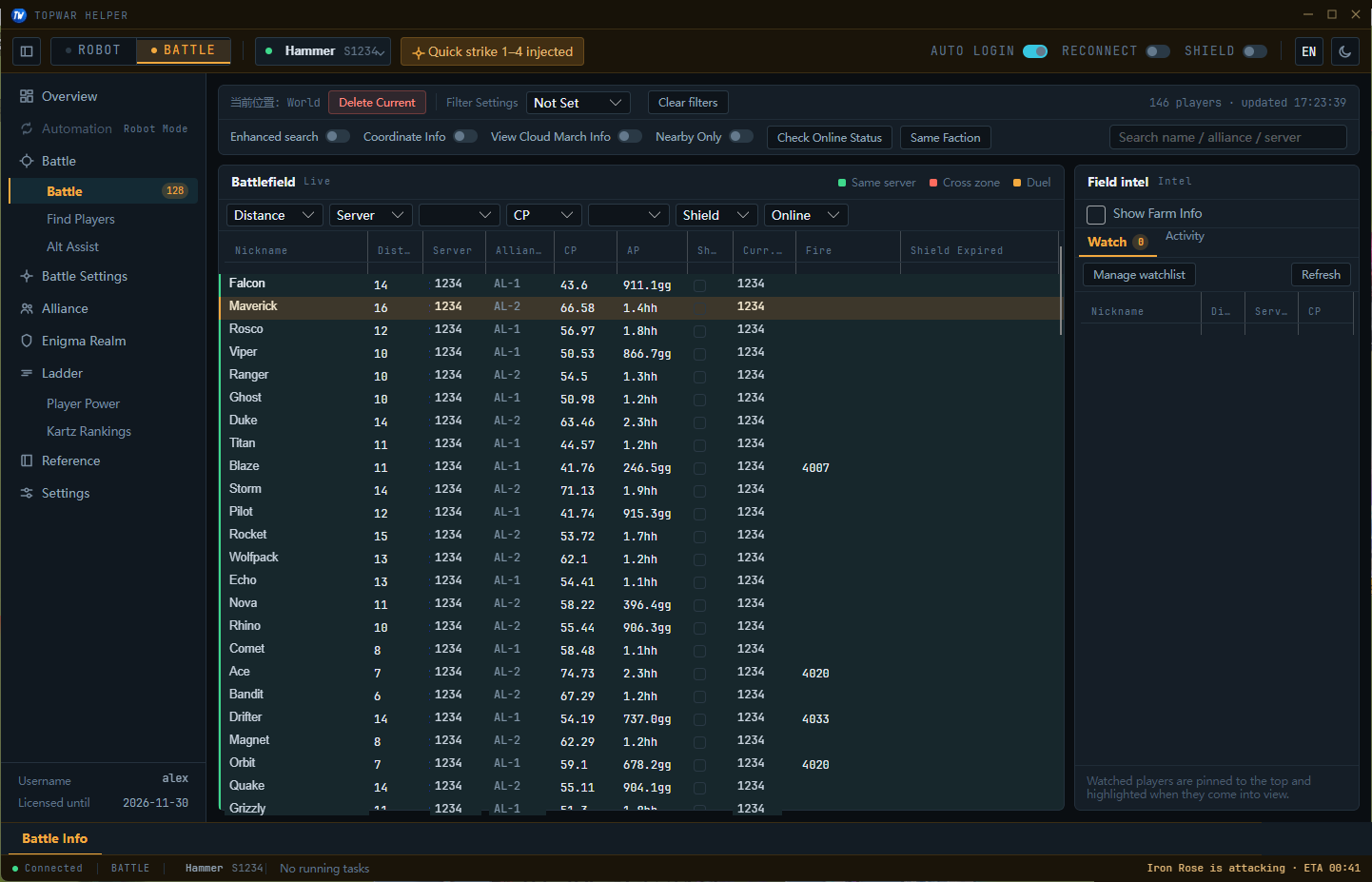Click the Delete Current button

pos(377,103)
